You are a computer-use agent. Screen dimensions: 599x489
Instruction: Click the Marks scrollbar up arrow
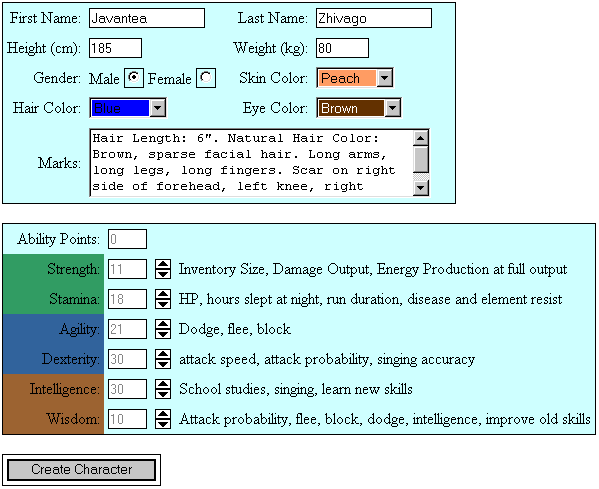[x=421, y=138]
